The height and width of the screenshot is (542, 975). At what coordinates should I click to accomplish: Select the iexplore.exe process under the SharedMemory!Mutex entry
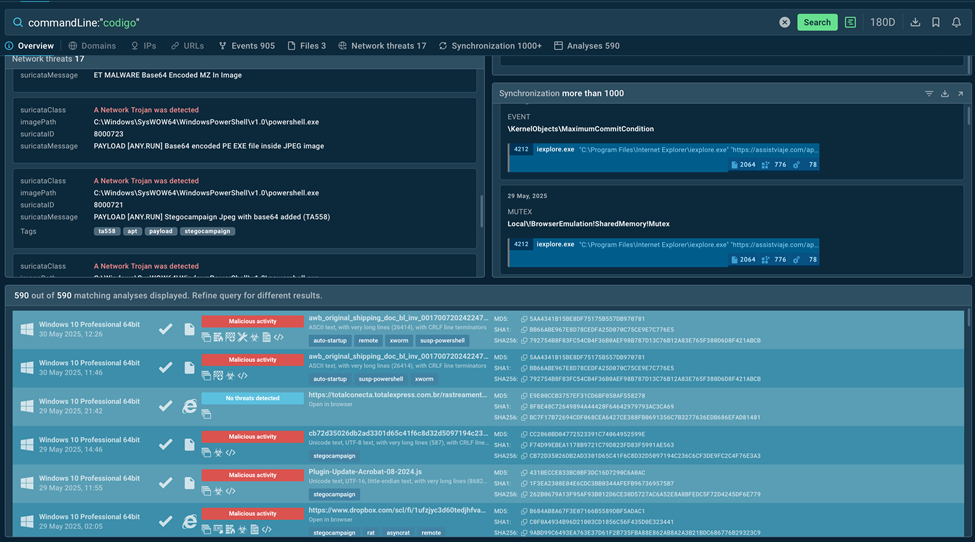(663, 252)
